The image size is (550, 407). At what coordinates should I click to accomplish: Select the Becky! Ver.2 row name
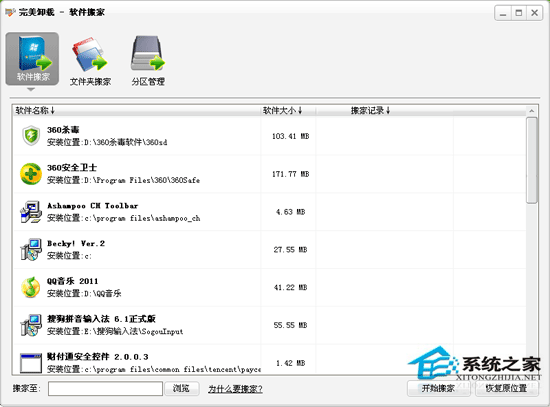[76, 243]
